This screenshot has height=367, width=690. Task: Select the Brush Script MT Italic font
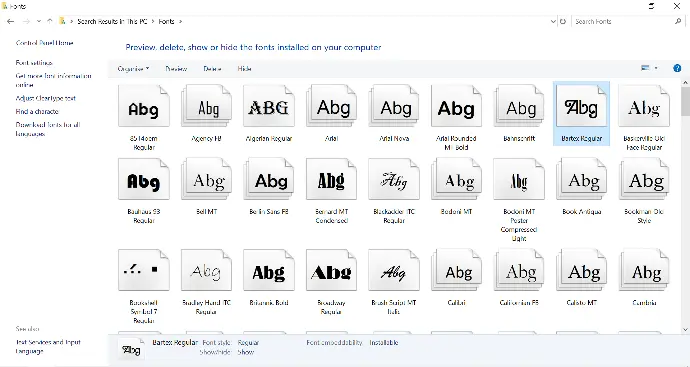pyautogui.click(x=394, y=270)
